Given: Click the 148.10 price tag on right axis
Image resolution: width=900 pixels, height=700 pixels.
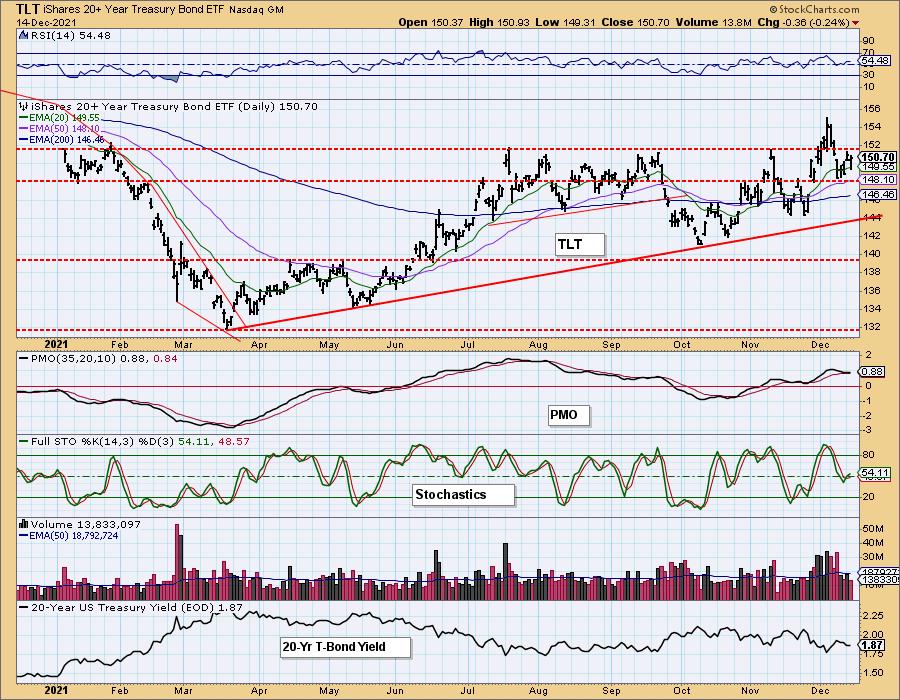Looking at the screenshot, I should point(878,180).
